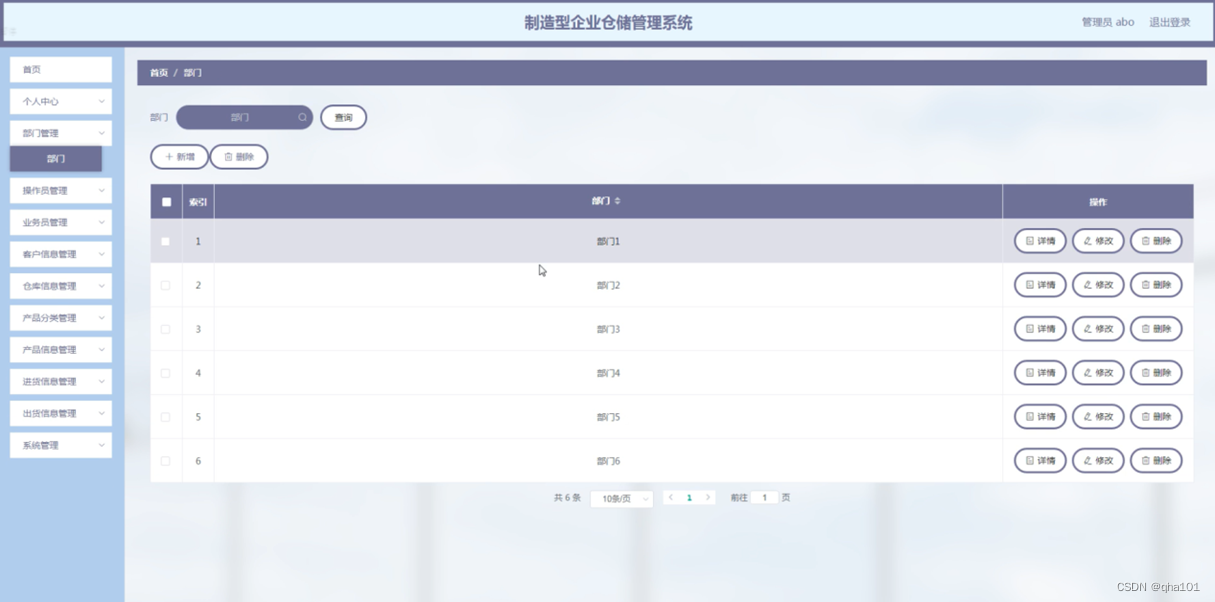
Task: Click the next page arrow in pagination
Action: click(x=709, y=497)
